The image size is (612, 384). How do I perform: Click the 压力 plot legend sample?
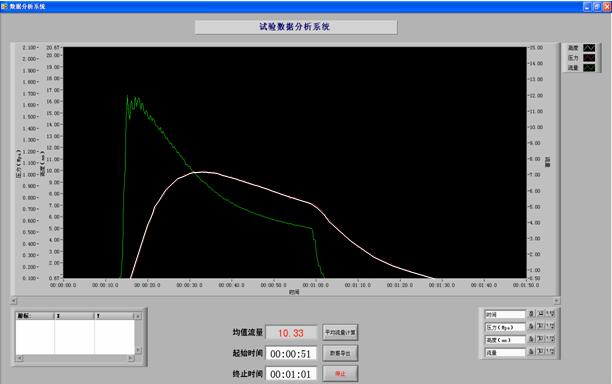[x=589, y=58]
